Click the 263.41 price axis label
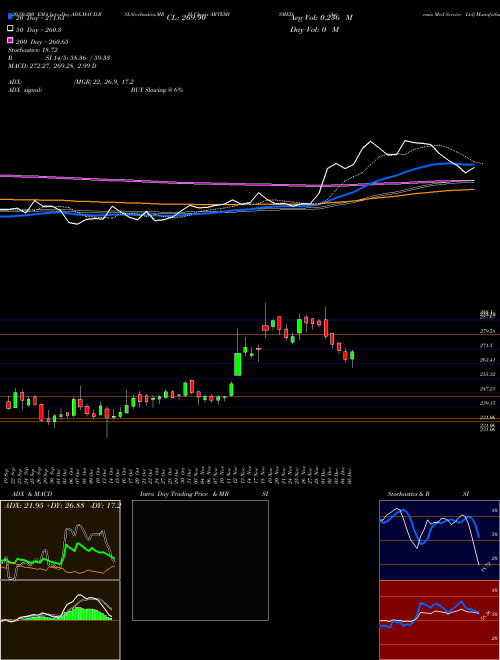The image size is (500, 660). coord(487,360)
